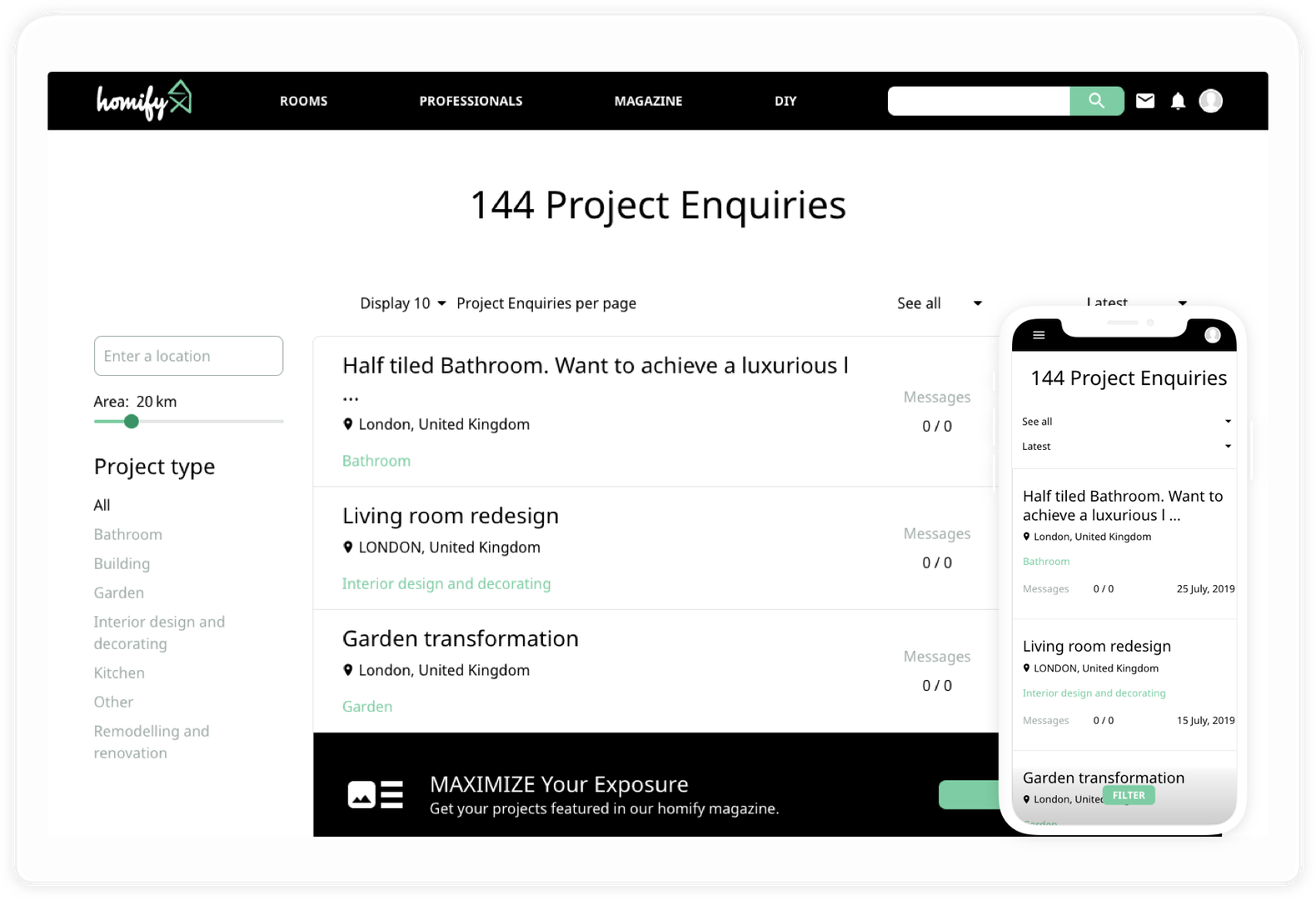1316x900 pixels.
Task: Open the desktop See all dropdown
Action: [x=939, y=303]
